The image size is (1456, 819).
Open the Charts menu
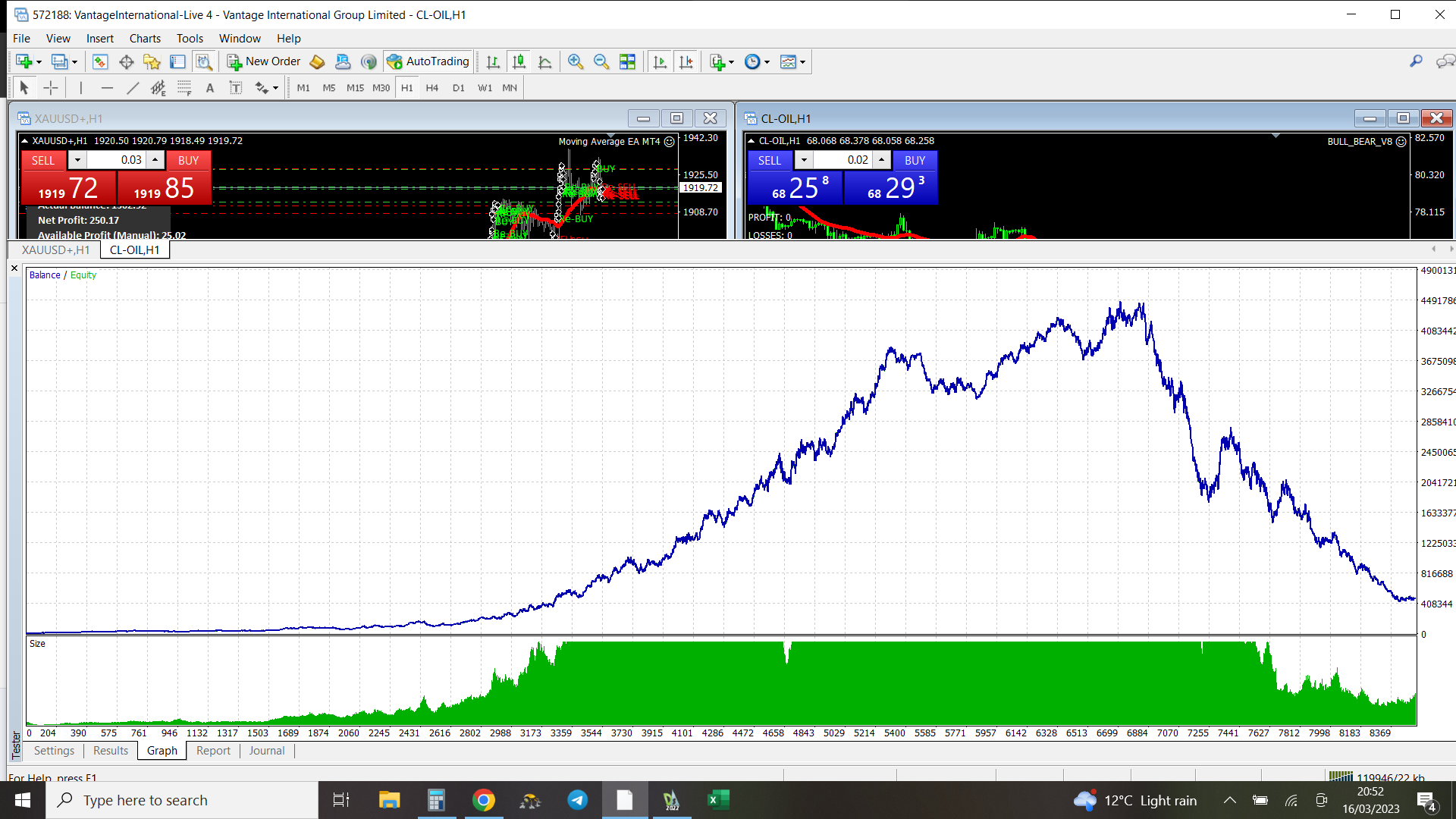click(145, 38)
